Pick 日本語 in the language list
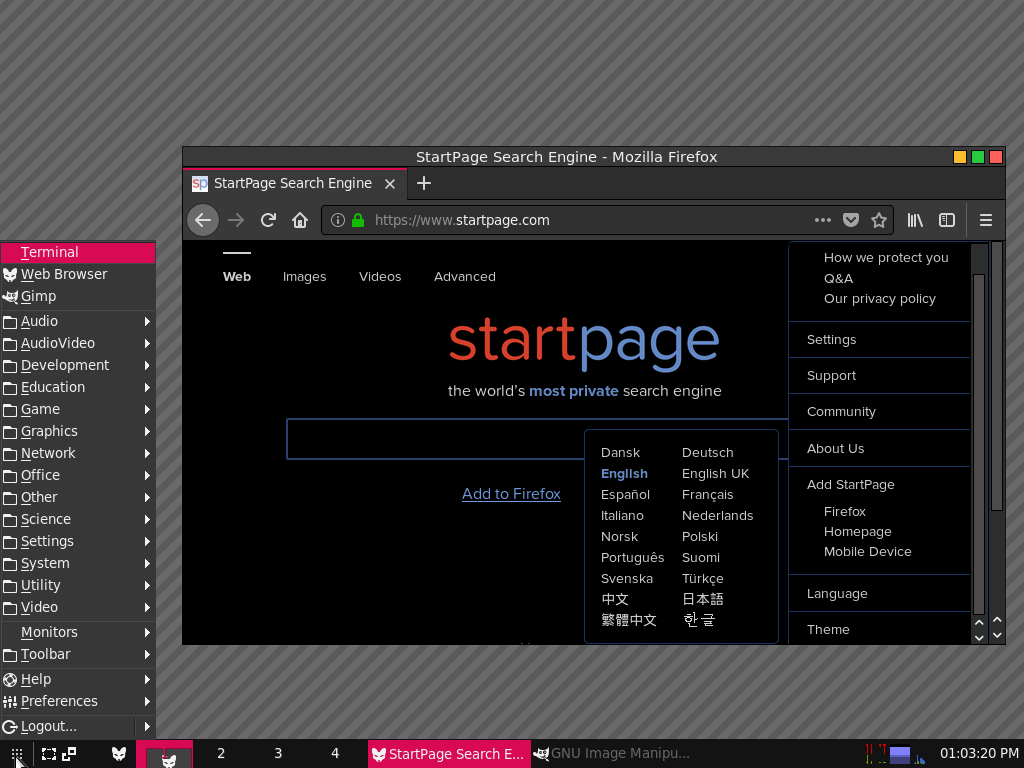Viewport: 1024px width, 768px height. tap(703, 599)
